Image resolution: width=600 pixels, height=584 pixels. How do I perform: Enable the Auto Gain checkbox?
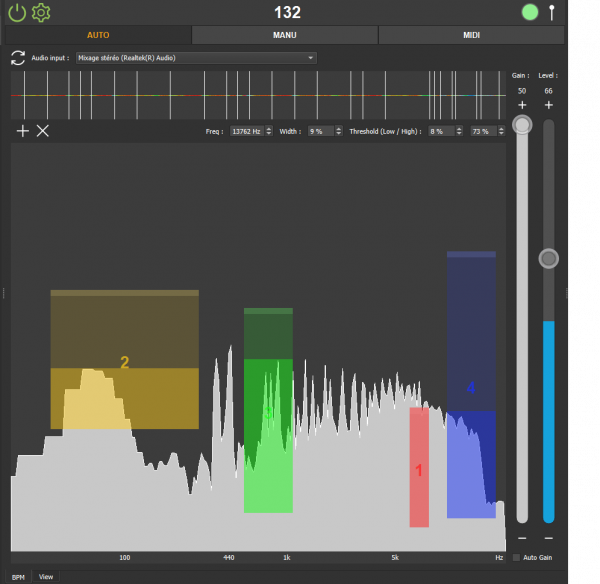(516, 557)
